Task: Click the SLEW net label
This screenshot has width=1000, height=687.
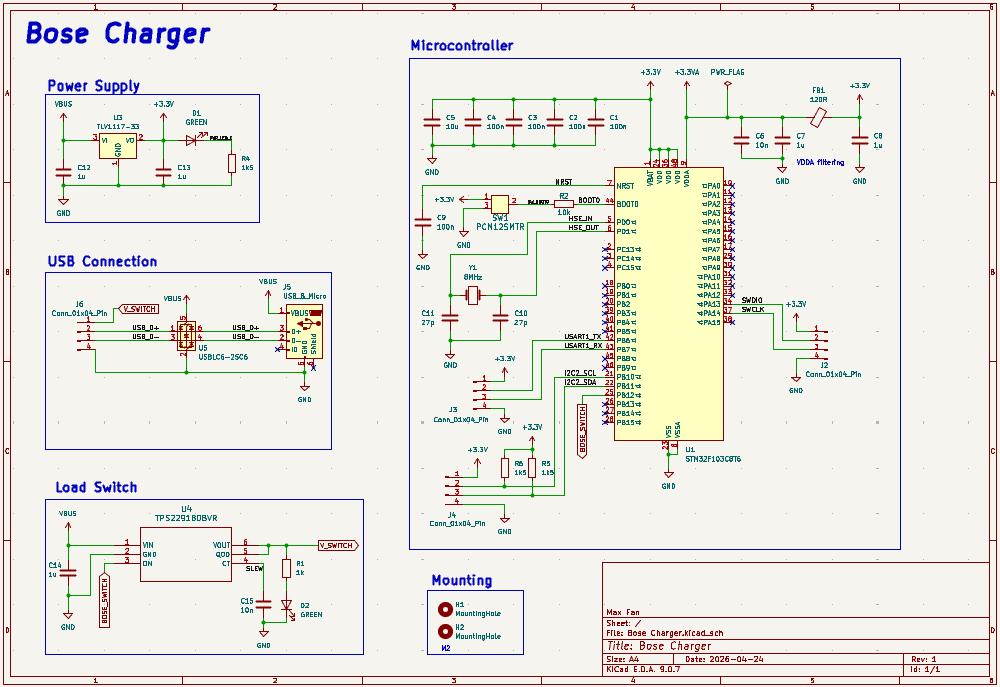Action: tap(254, 568)
